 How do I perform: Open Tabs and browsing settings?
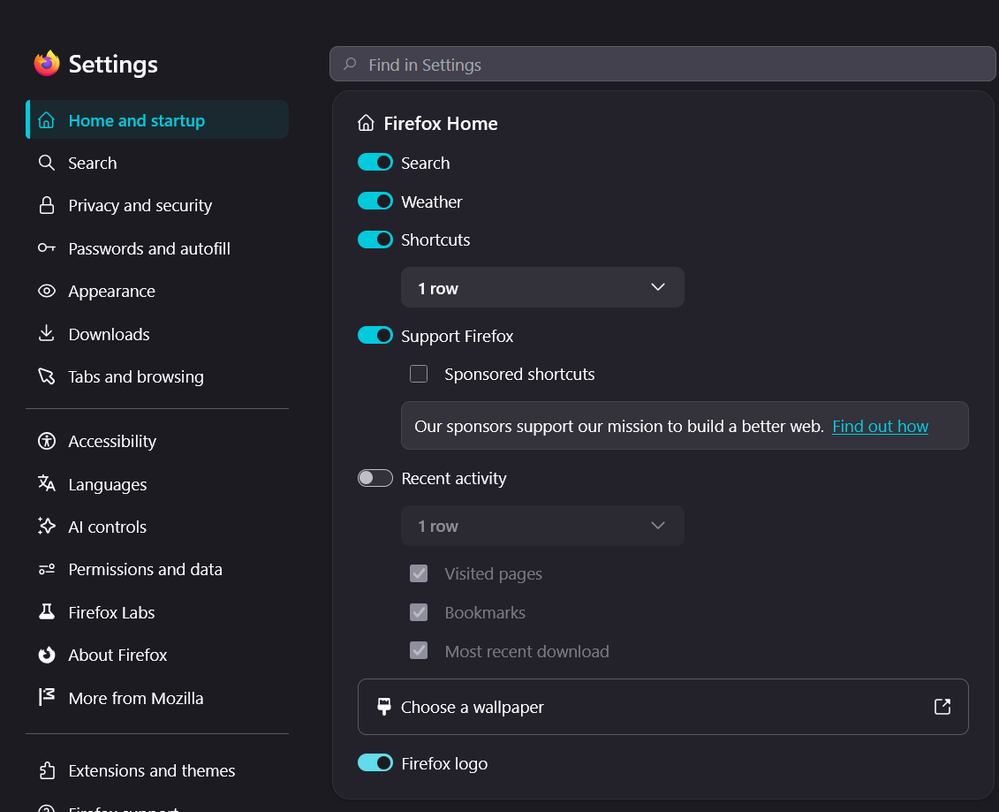[157, 376]
